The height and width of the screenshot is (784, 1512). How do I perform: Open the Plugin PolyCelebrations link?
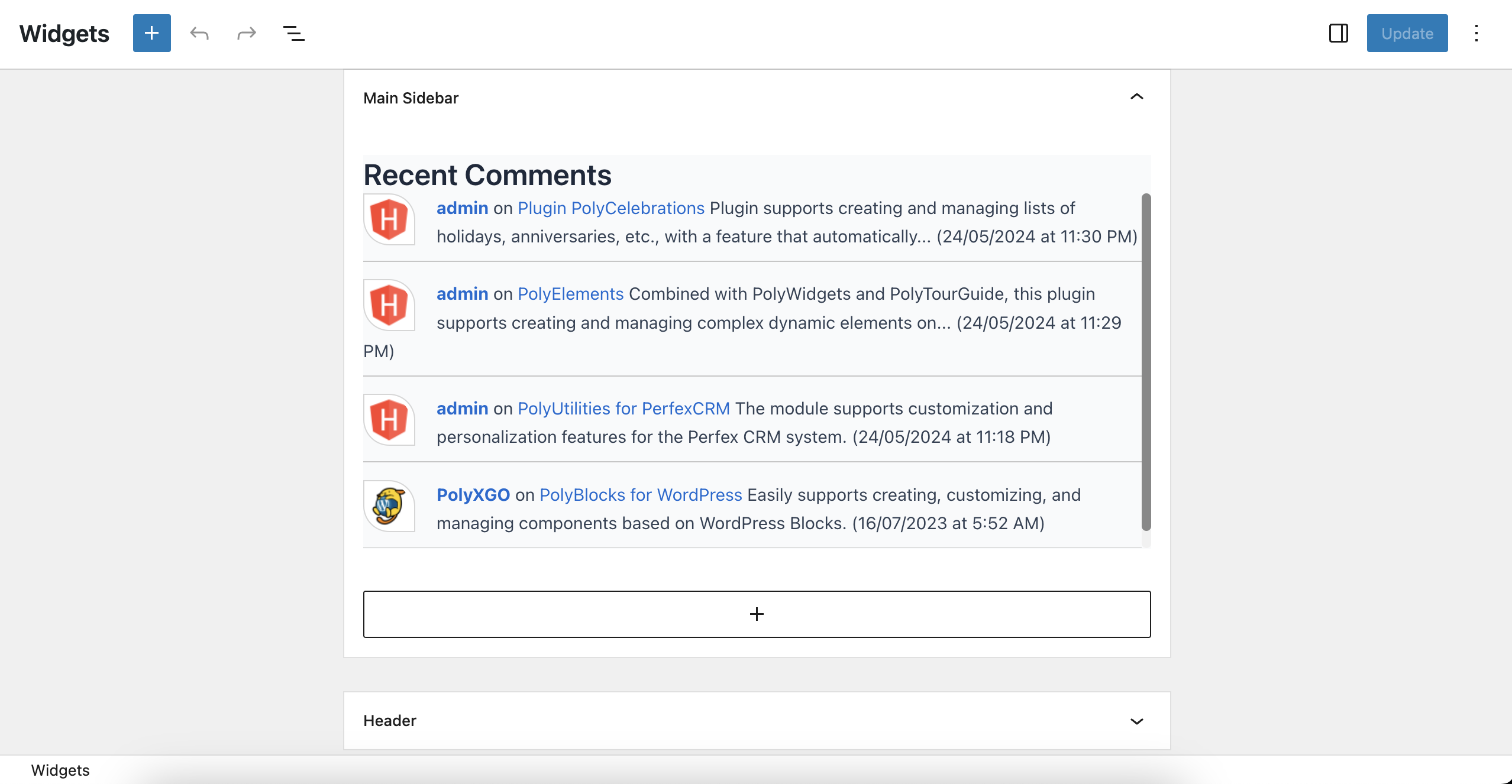point(611,208)
